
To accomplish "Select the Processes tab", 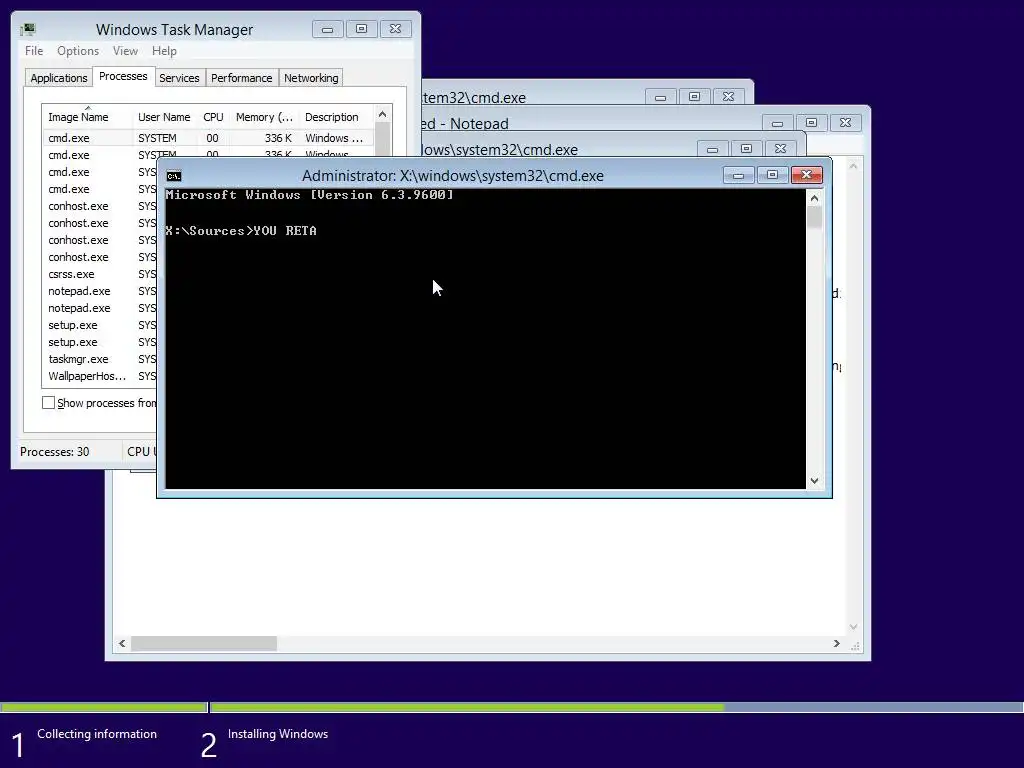I will point(123,76).
